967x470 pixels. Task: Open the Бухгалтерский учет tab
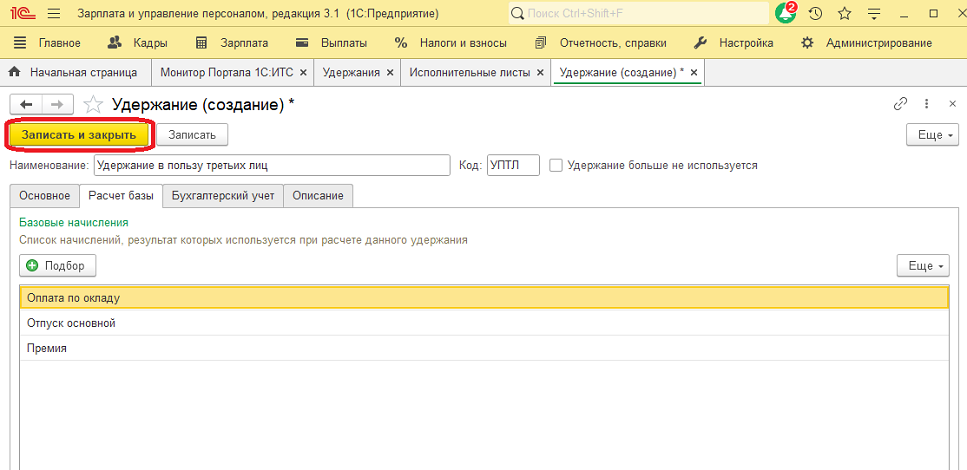(x=223, y=196)
